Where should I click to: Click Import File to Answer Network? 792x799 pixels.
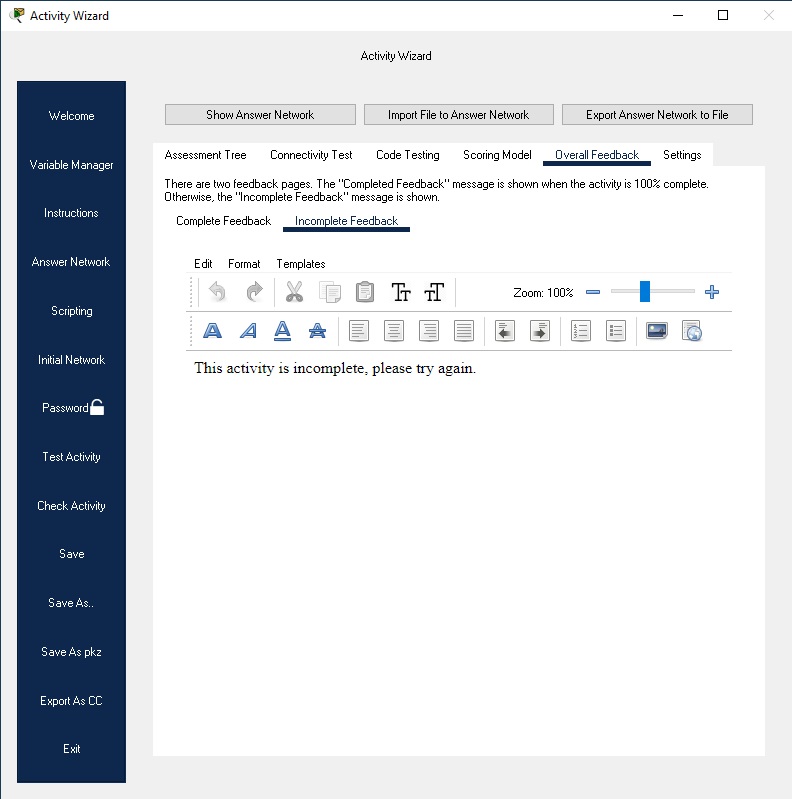pyautogui.click(x=458, y=115)
